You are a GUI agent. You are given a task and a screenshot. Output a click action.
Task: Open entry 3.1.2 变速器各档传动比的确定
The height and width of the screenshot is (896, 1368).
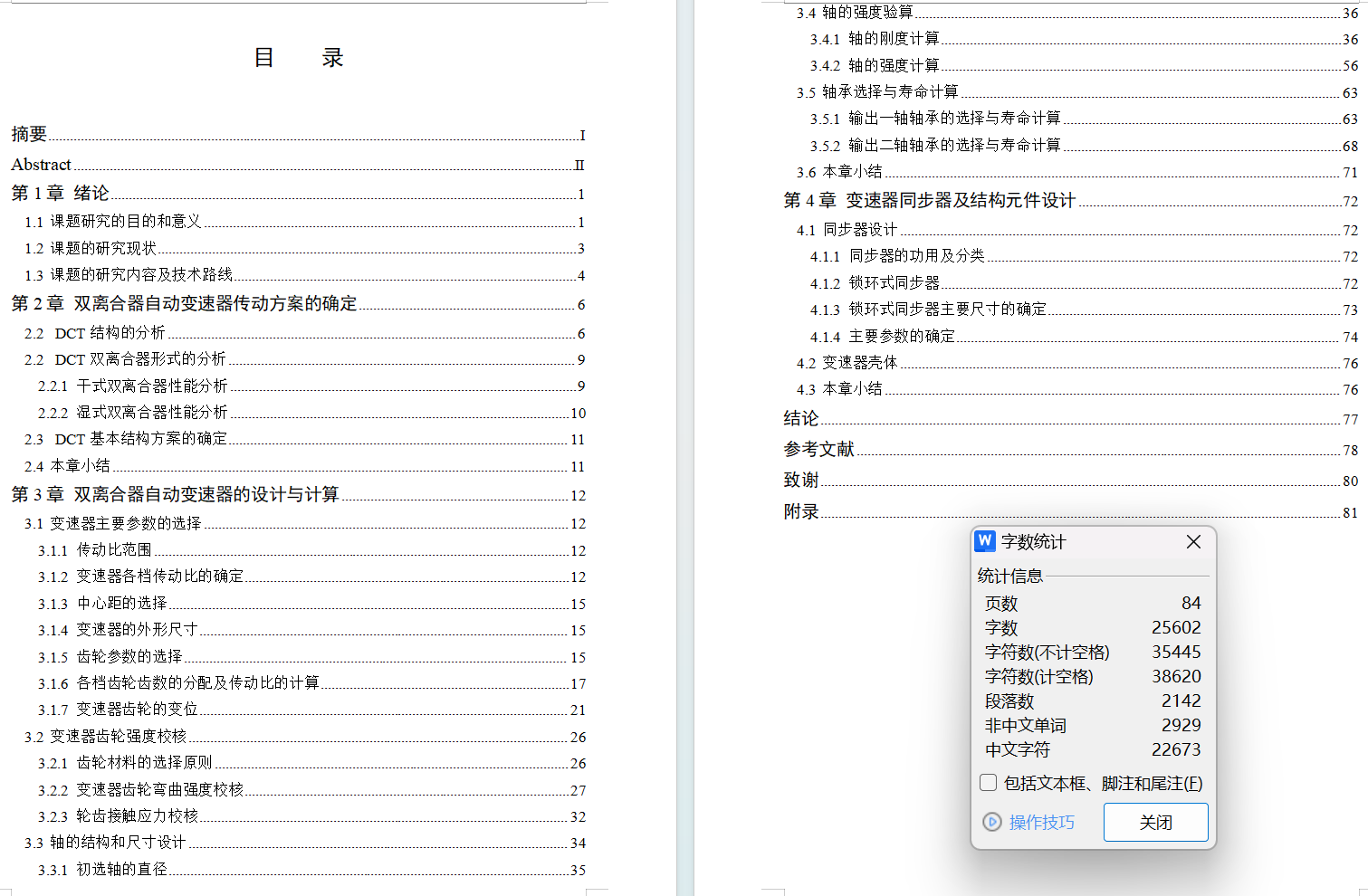pyautogui.click(x=311, y=576)
